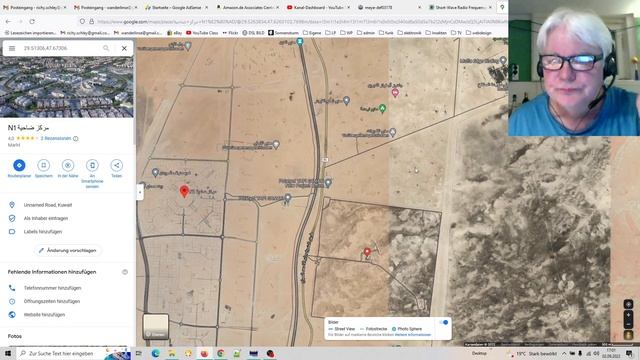Viewport: 640px width, 360px height.
Task: Click the info icon next to Fehlende Informationen
Action: coord(125,272)
